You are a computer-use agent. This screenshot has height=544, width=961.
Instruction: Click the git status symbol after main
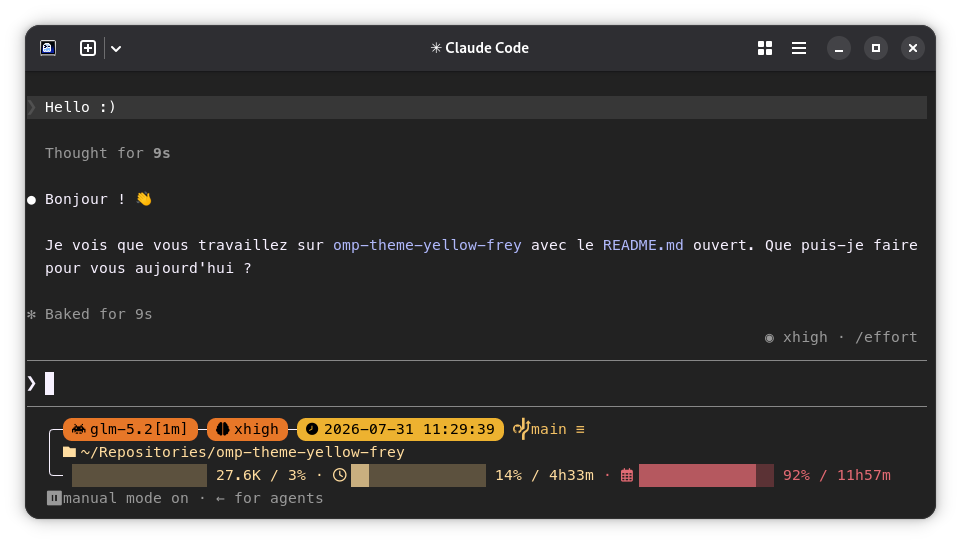580,429
